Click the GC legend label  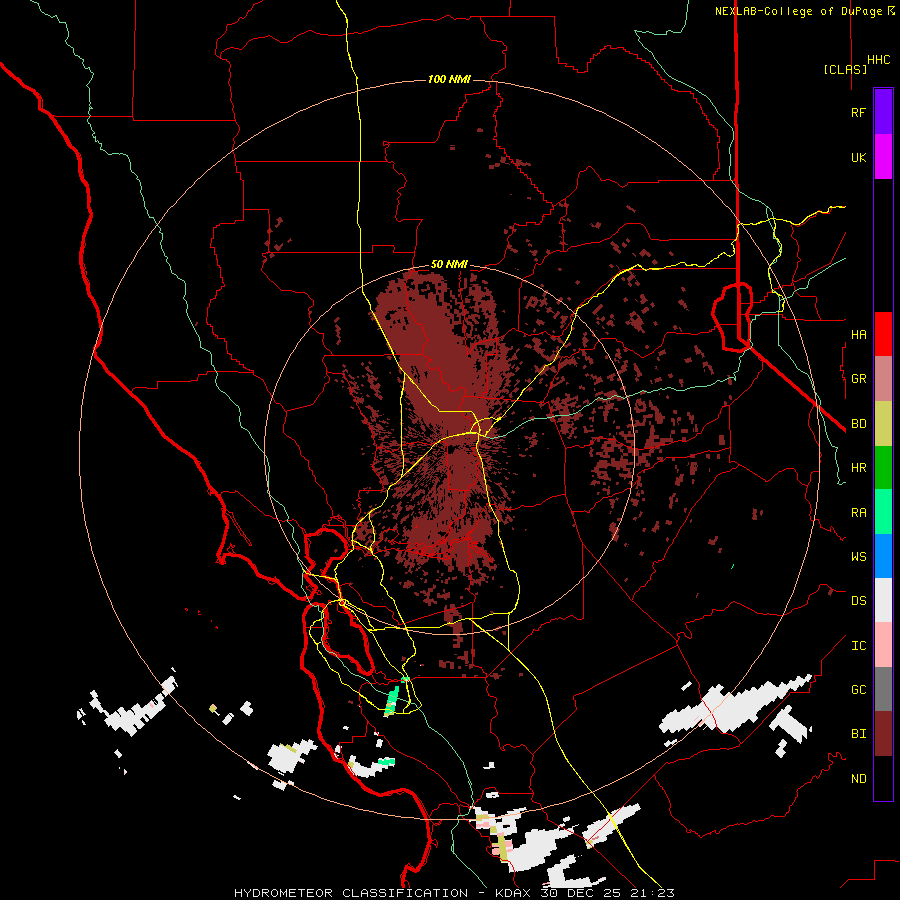pyautogui.click(x=858, y=689)
